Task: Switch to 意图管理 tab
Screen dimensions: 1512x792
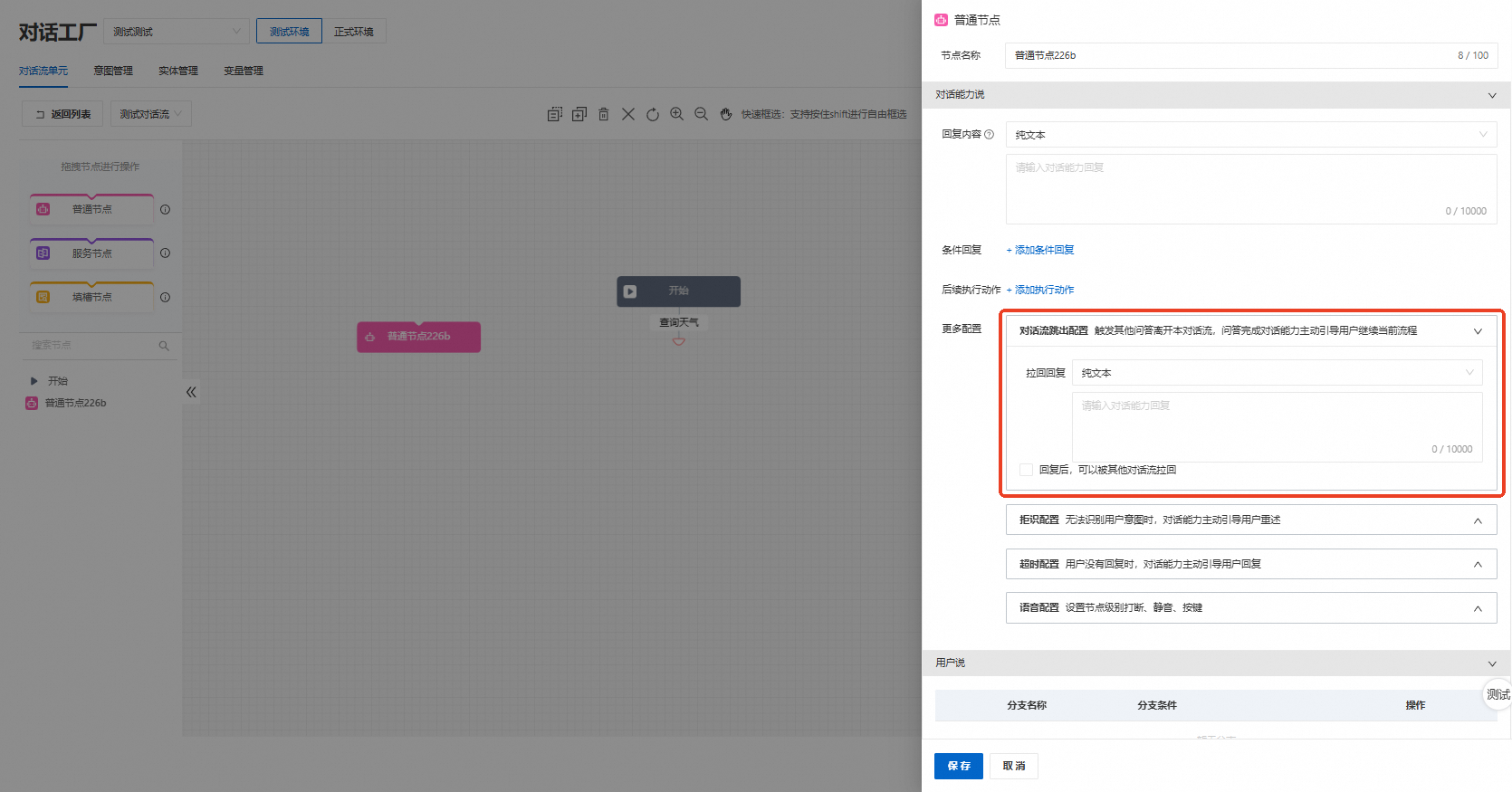Action: point(113,71)
